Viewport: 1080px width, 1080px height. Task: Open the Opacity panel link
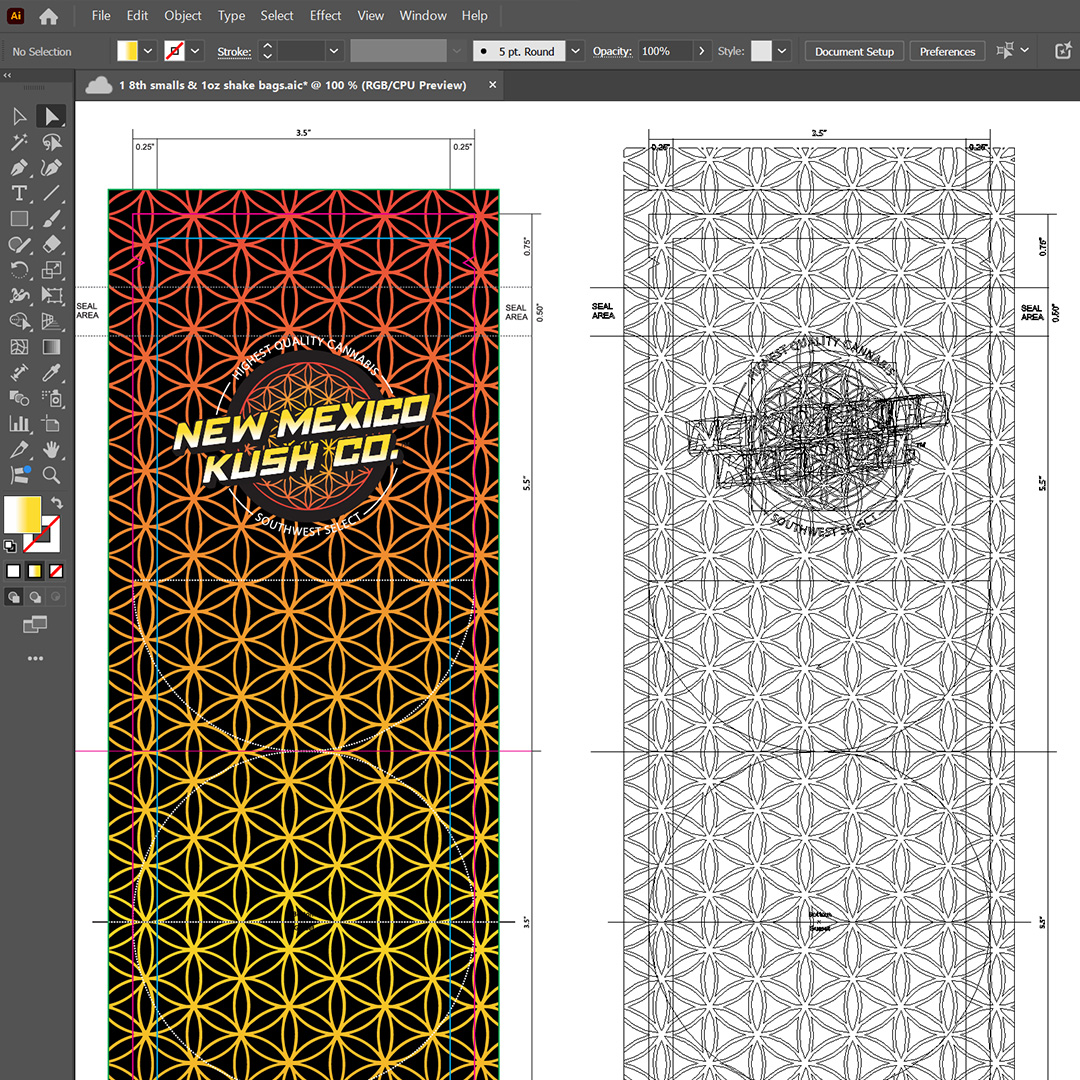click(612, 52)
